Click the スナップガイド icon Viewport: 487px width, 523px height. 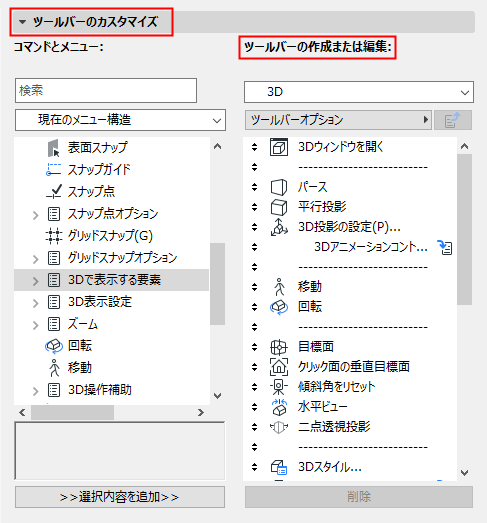click(x=53, y=169)
